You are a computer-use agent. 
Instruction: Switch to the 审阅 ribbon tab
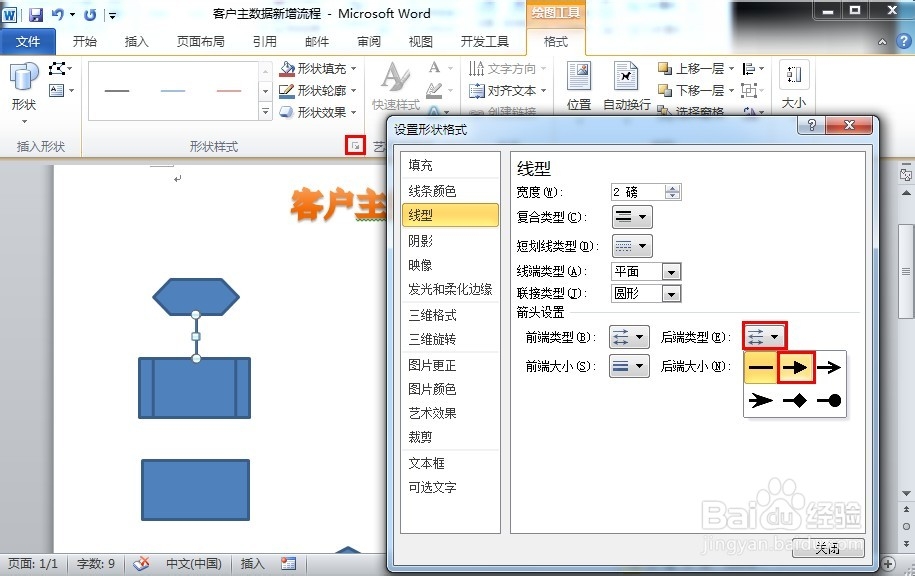coord(368,41)
